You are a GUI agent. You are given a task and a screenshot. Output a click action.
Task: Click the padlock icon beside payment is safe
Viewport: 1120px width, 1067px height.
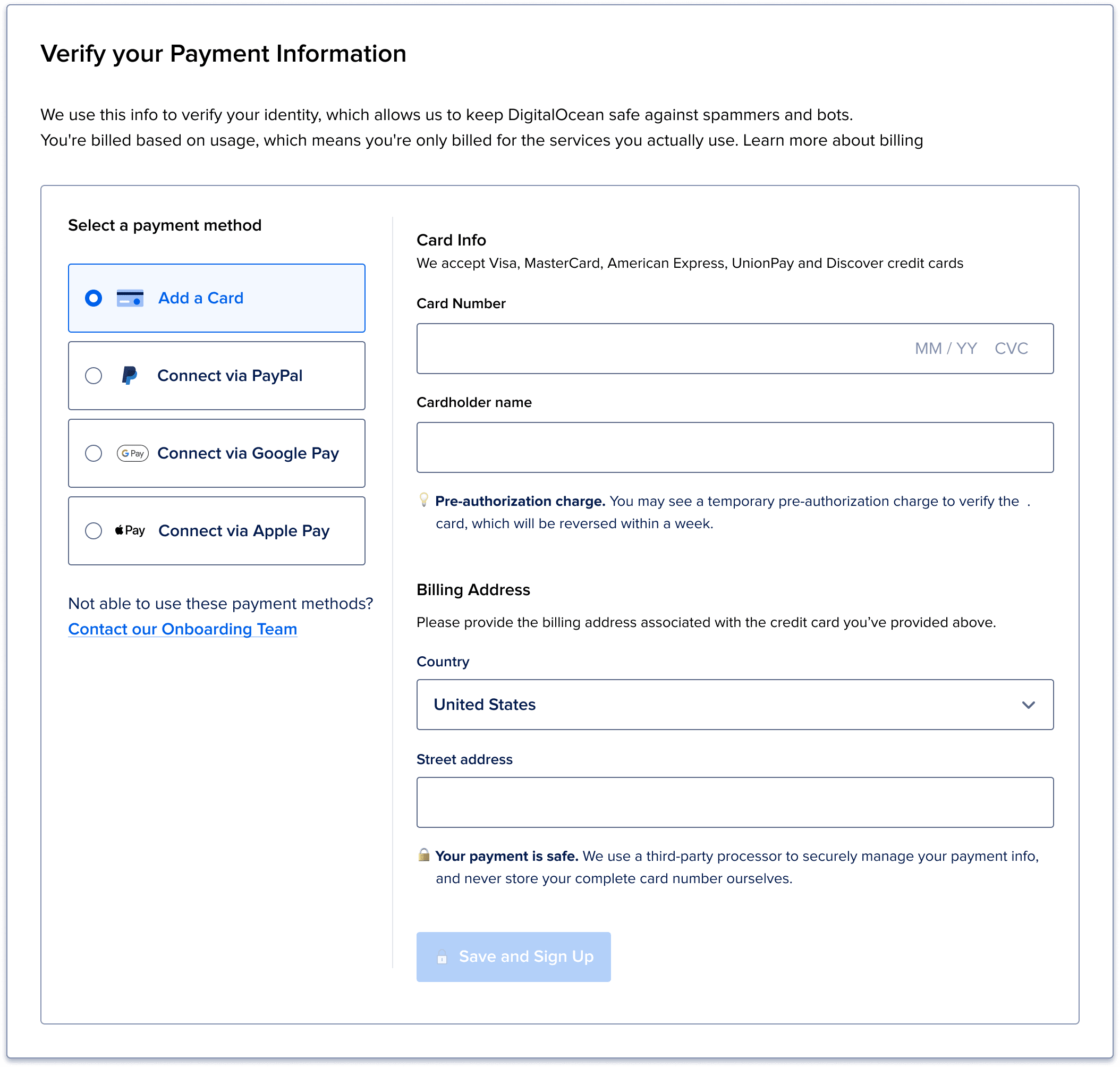[x=424, y=854]
